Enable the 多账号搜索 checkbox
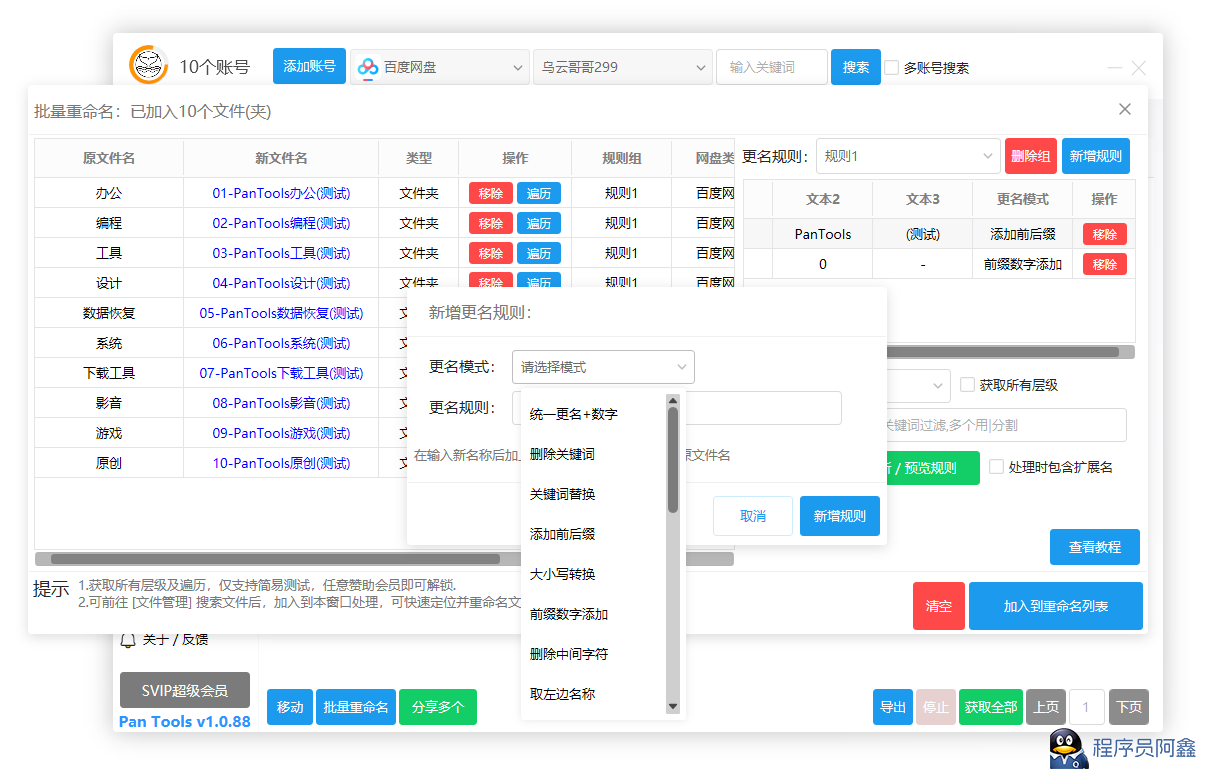Screen dimensions: 1210x779 [892, 68]
